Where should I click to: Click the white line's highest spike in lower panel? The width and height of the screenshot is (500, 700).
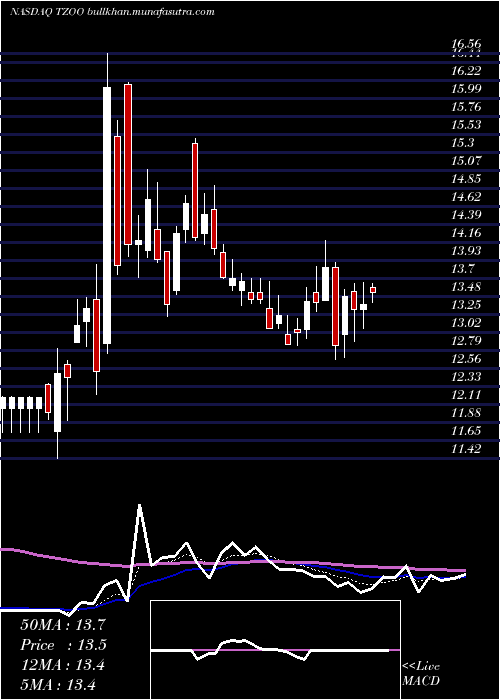click(140, 506)
